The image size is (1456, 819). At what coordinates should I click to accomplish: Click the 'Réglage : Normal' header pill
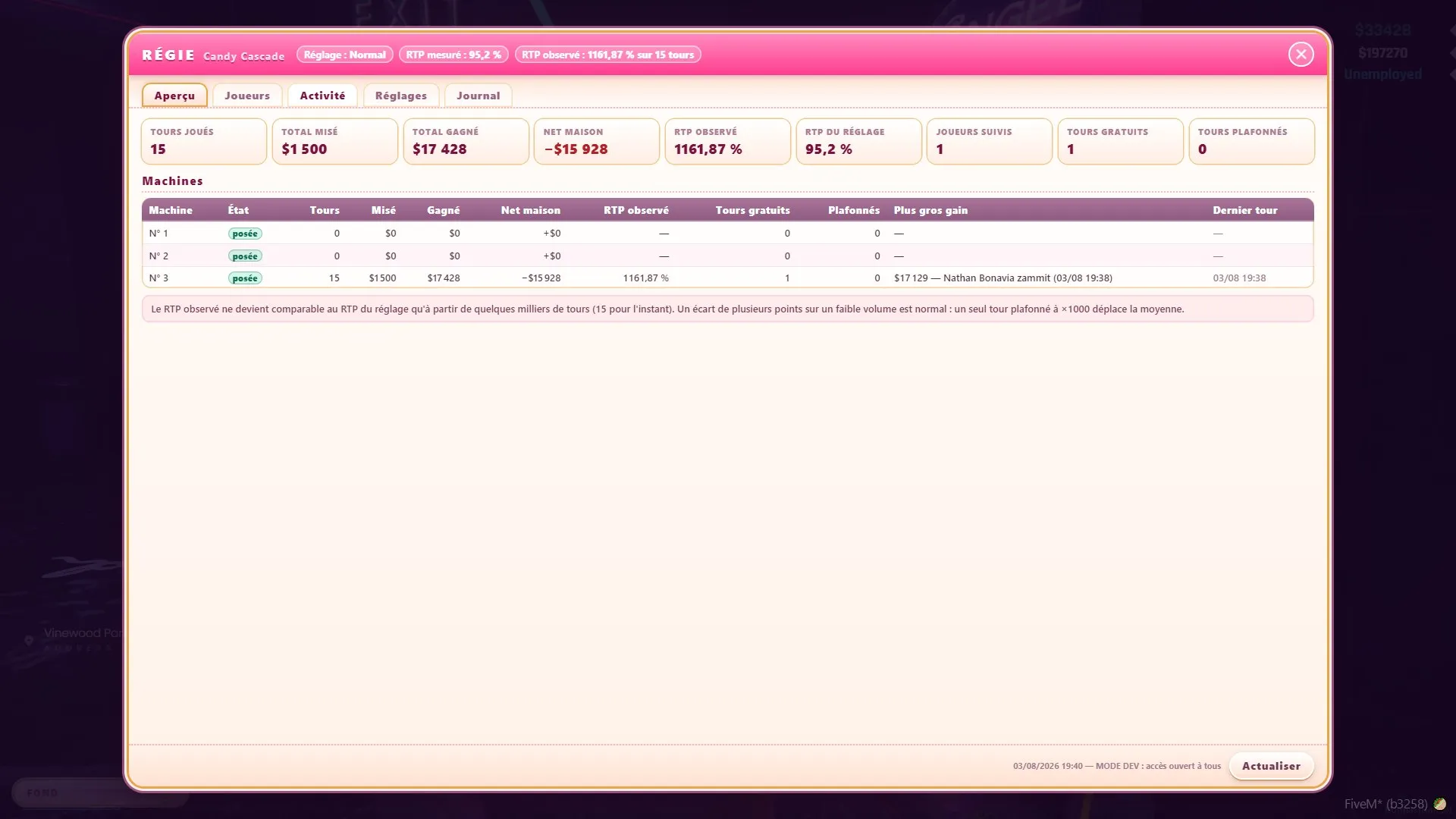pos(345,55)
